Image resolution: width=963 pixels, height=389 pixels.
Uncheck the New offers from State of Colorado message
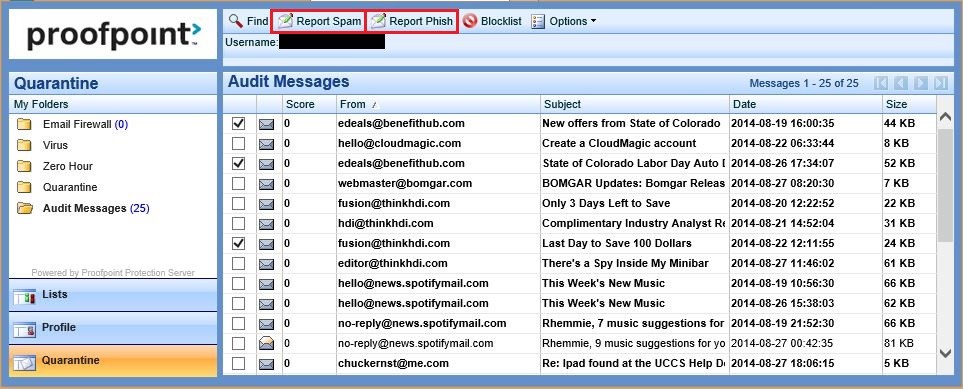point(238,124)
